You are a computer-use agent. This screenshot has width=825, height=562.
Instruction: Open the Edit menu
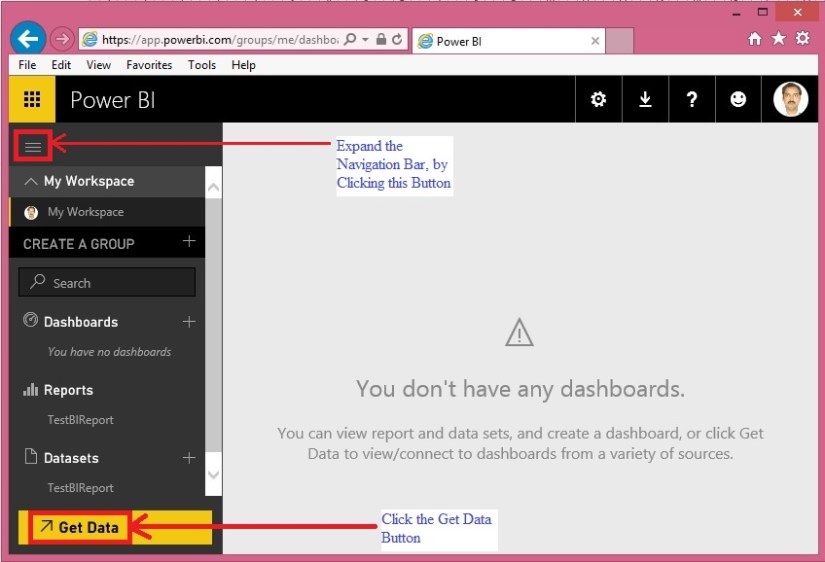tap(61, 65)
